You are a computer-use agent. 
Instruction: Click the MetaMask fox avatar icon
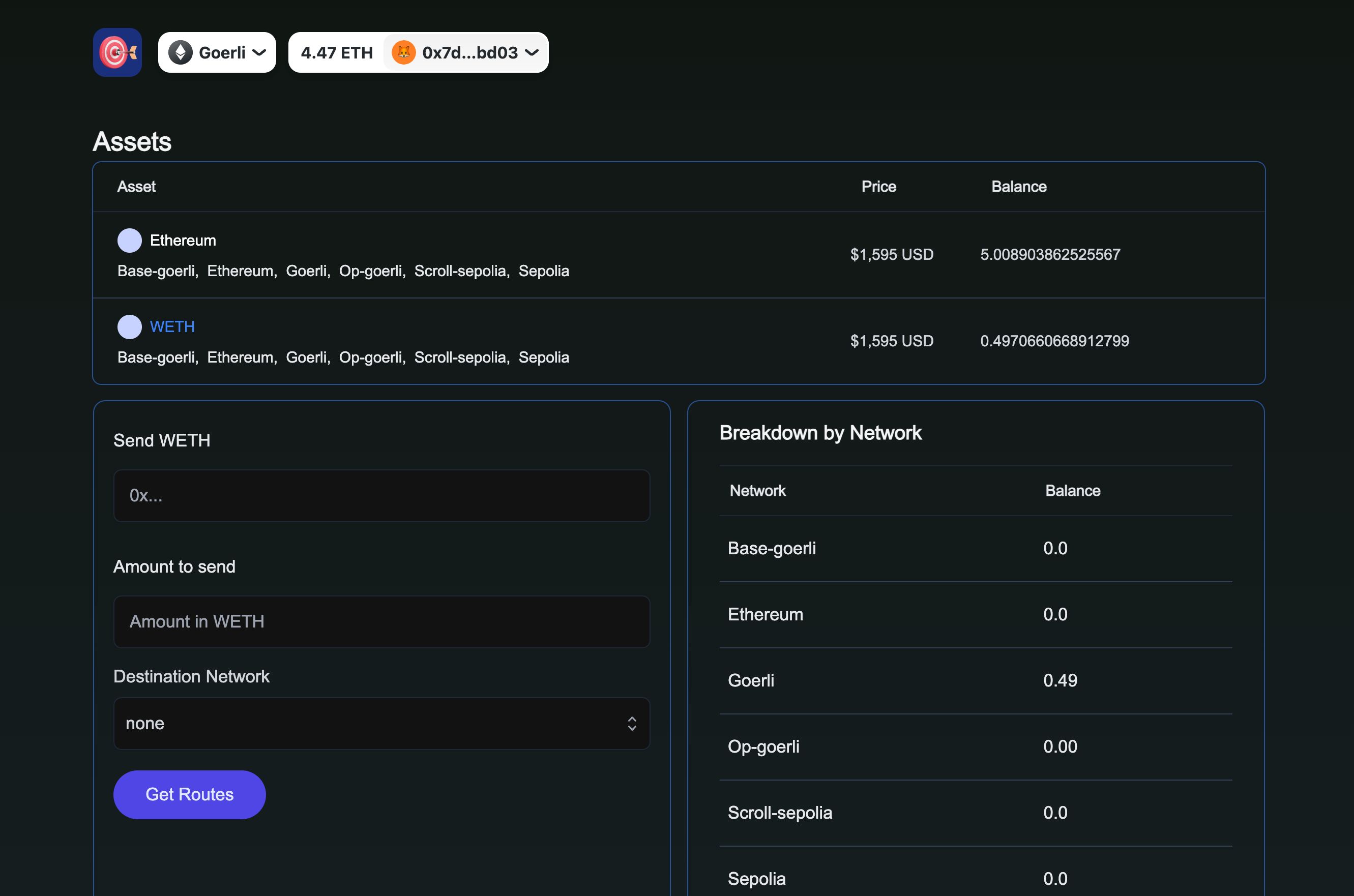403,52
